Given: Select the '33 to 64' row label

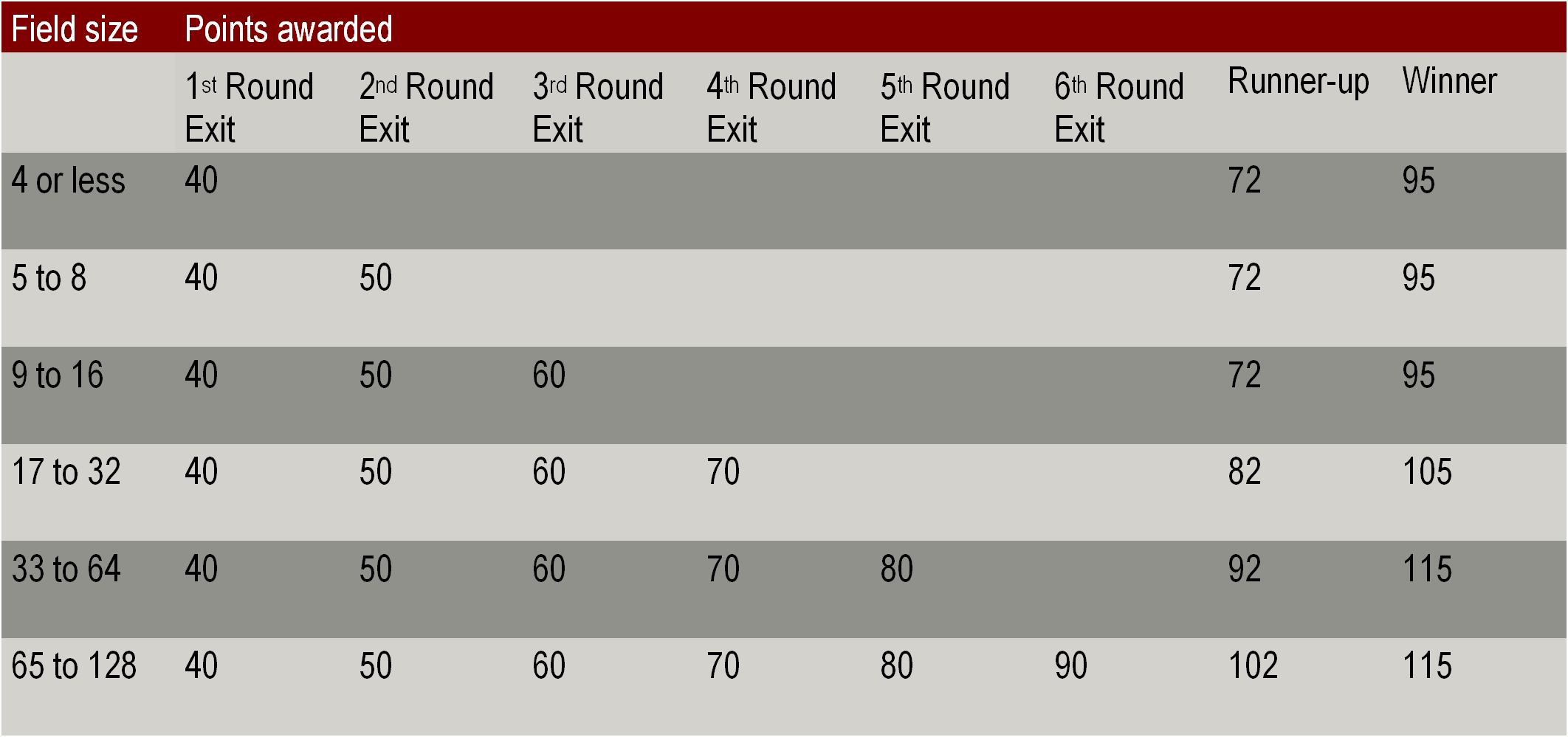Looking at the screenshot, I should (66, 569).
